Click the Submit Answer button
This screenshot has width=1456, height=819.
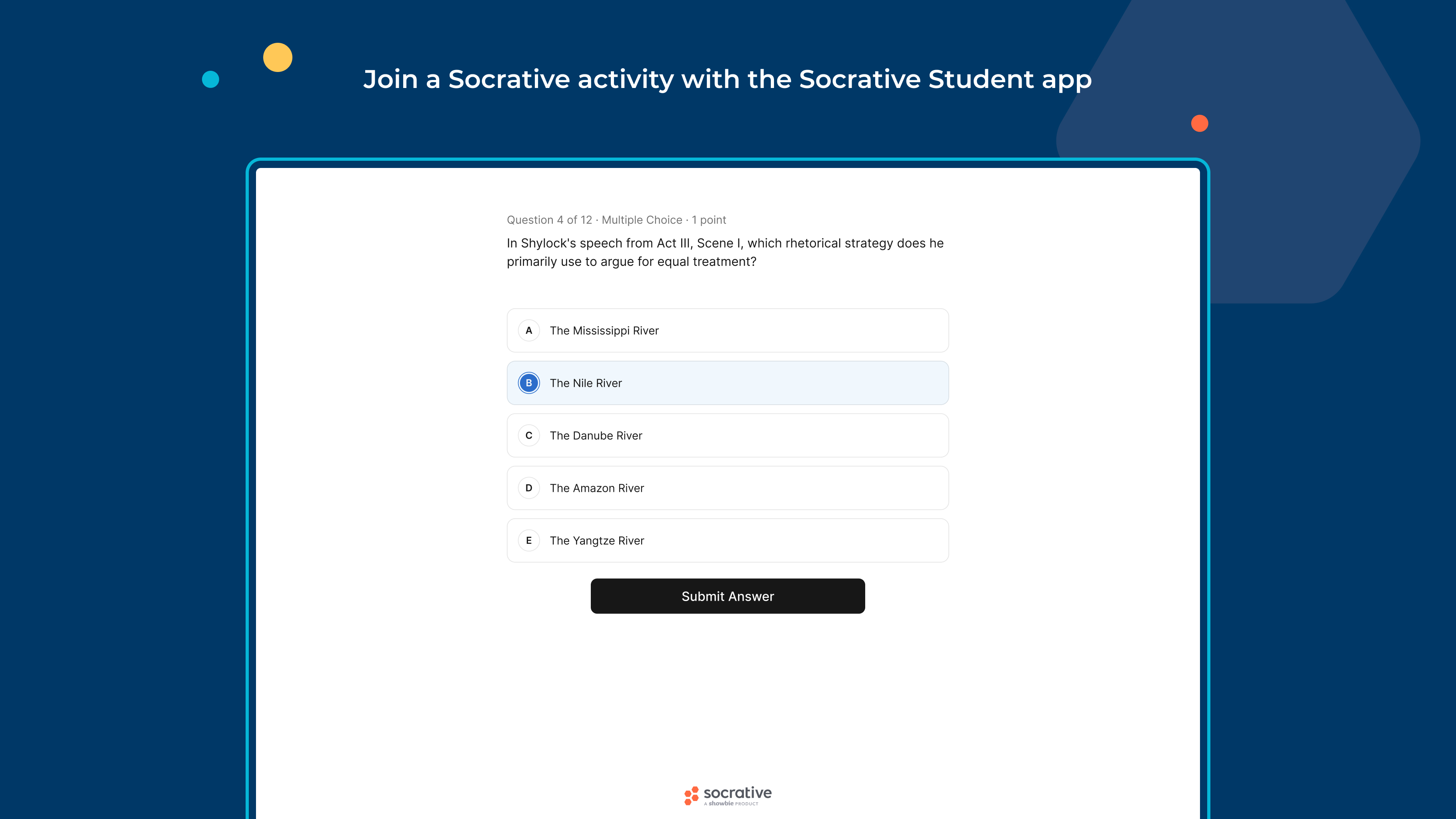point(728,596)
